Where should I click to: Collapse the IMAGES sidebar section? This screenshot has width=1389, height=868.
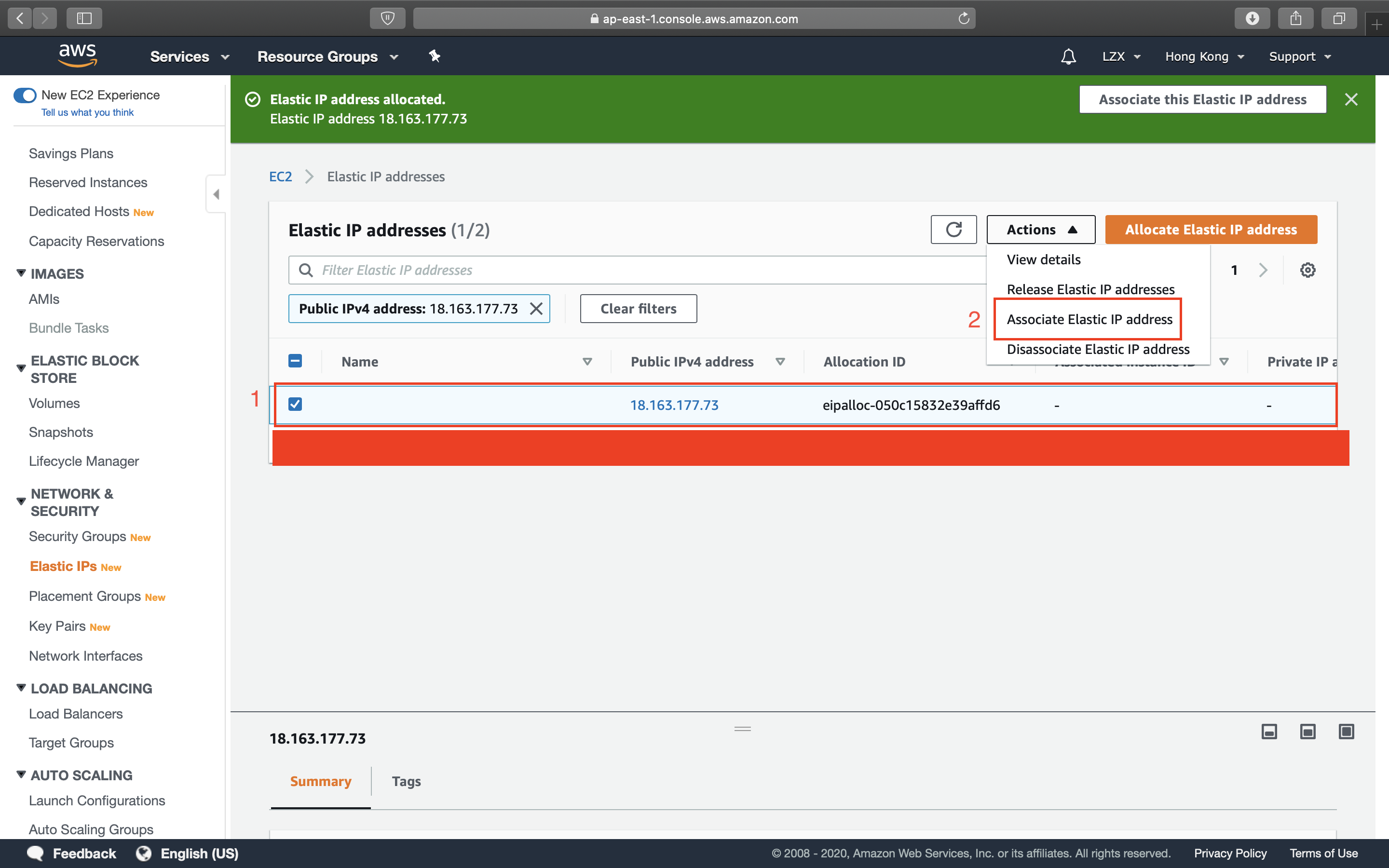(x=21, y=273)
